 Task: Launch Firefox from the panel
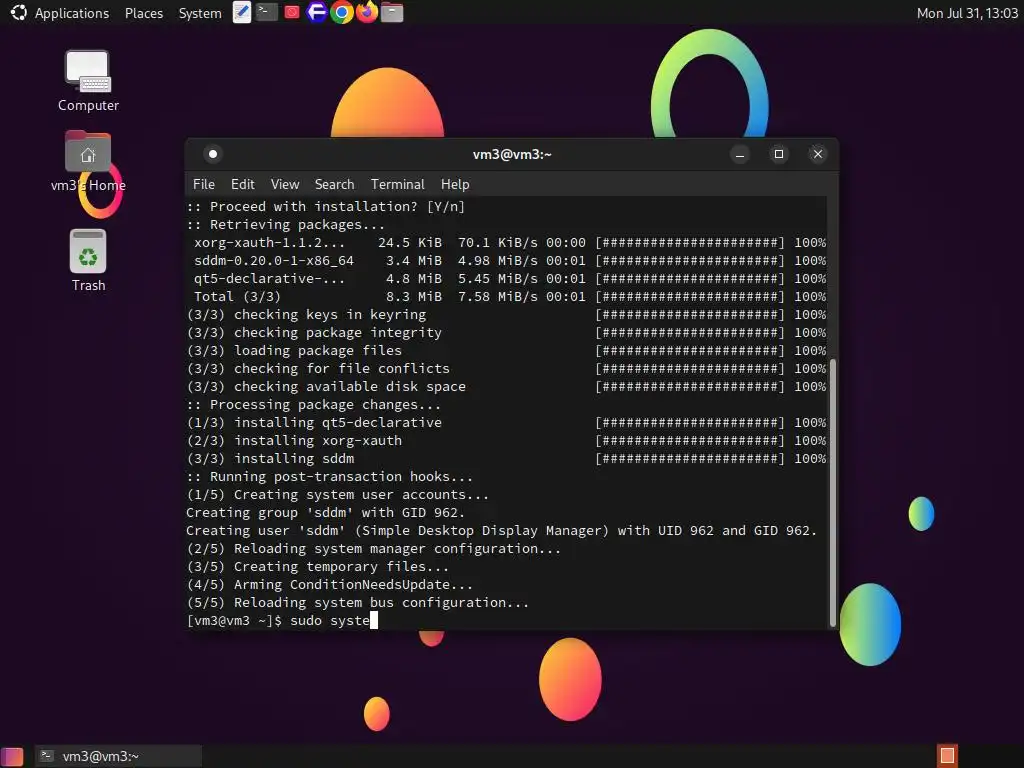[367, 12]
